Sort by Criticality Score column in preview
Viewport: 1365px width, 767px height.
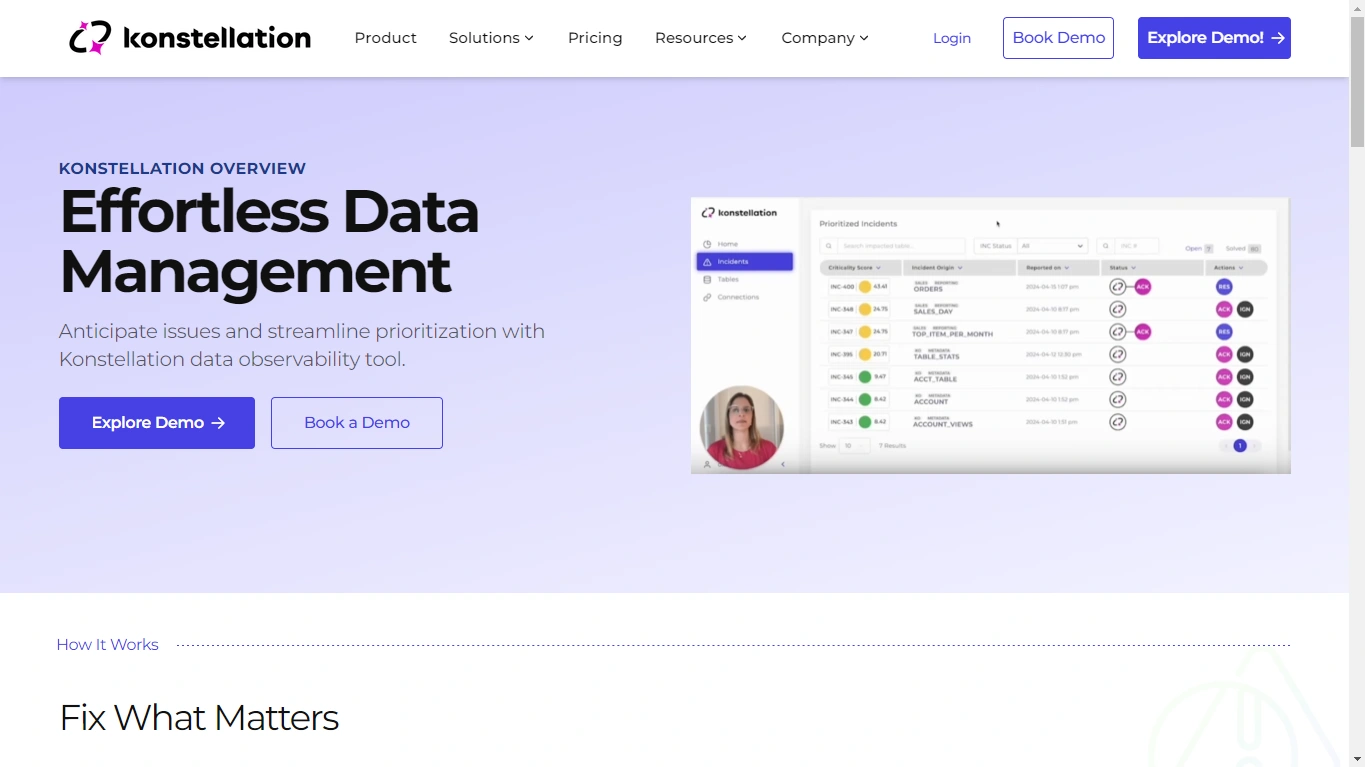click(x=859, y=268)
